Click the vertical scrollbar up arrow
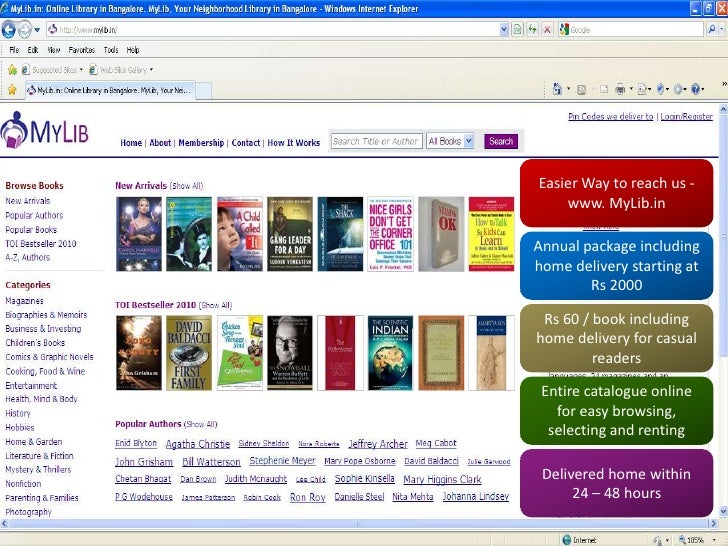The image size is (728, 546). [723, 110]
